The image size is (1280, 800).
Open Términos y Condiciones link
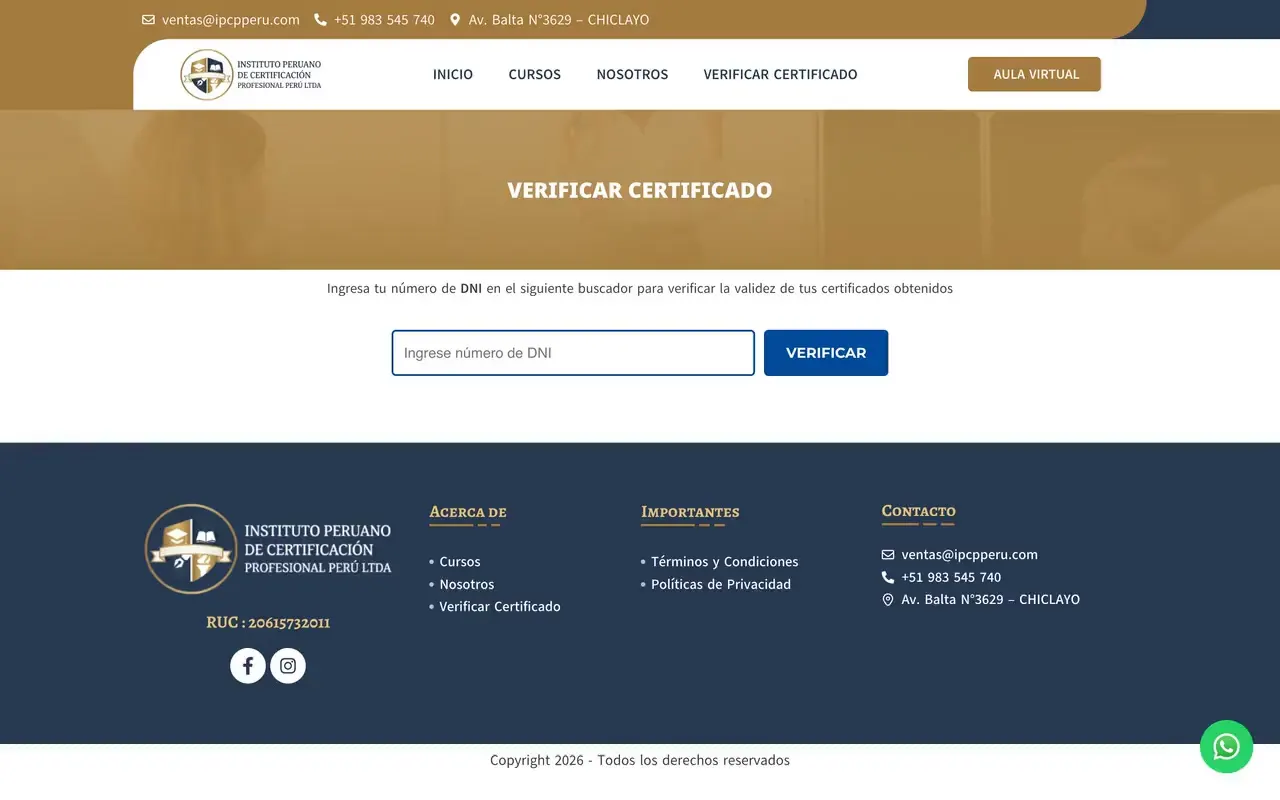725,562
